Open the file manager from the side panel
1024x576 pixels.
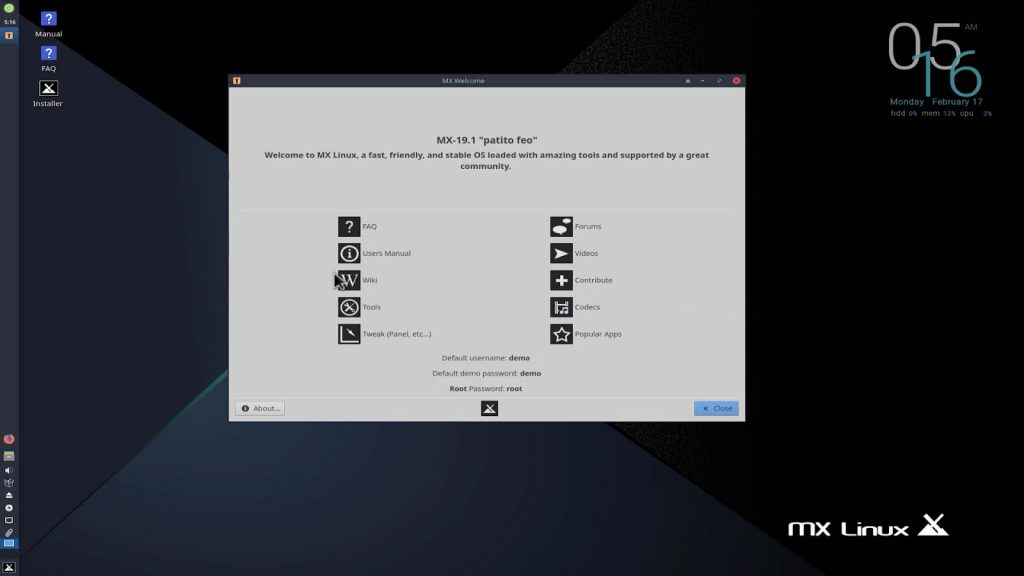click(x=9, y=456)
